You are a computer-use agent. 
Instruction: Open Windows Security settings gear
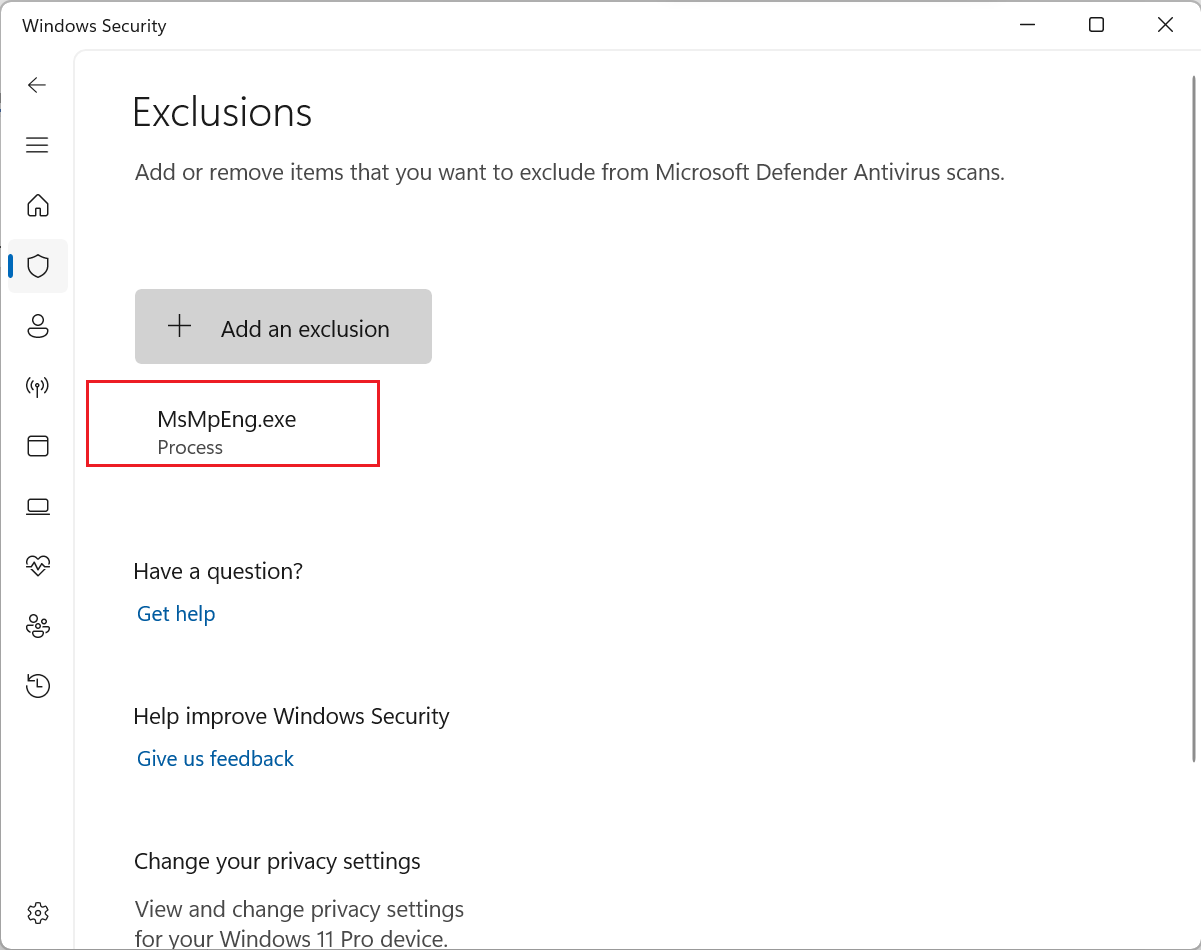pos(37,912)
